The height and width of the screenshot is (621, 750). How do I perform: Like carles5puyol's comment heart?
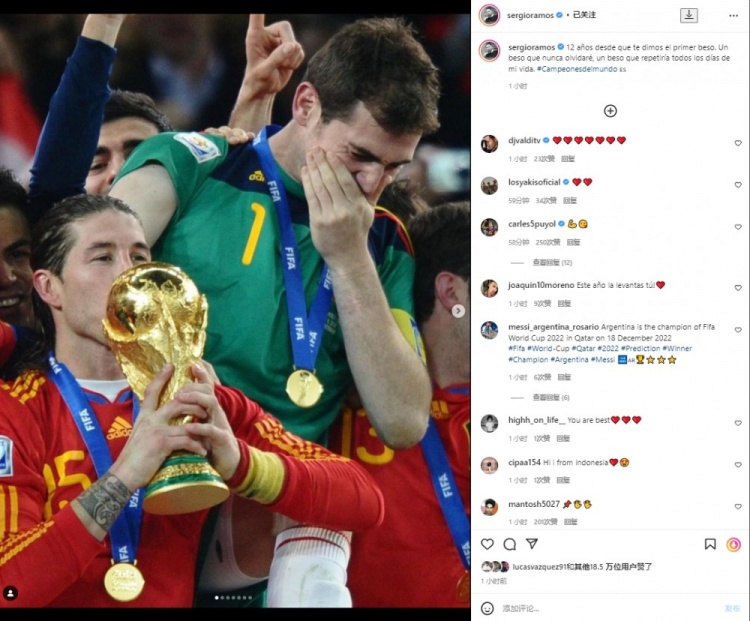(738, 227)
